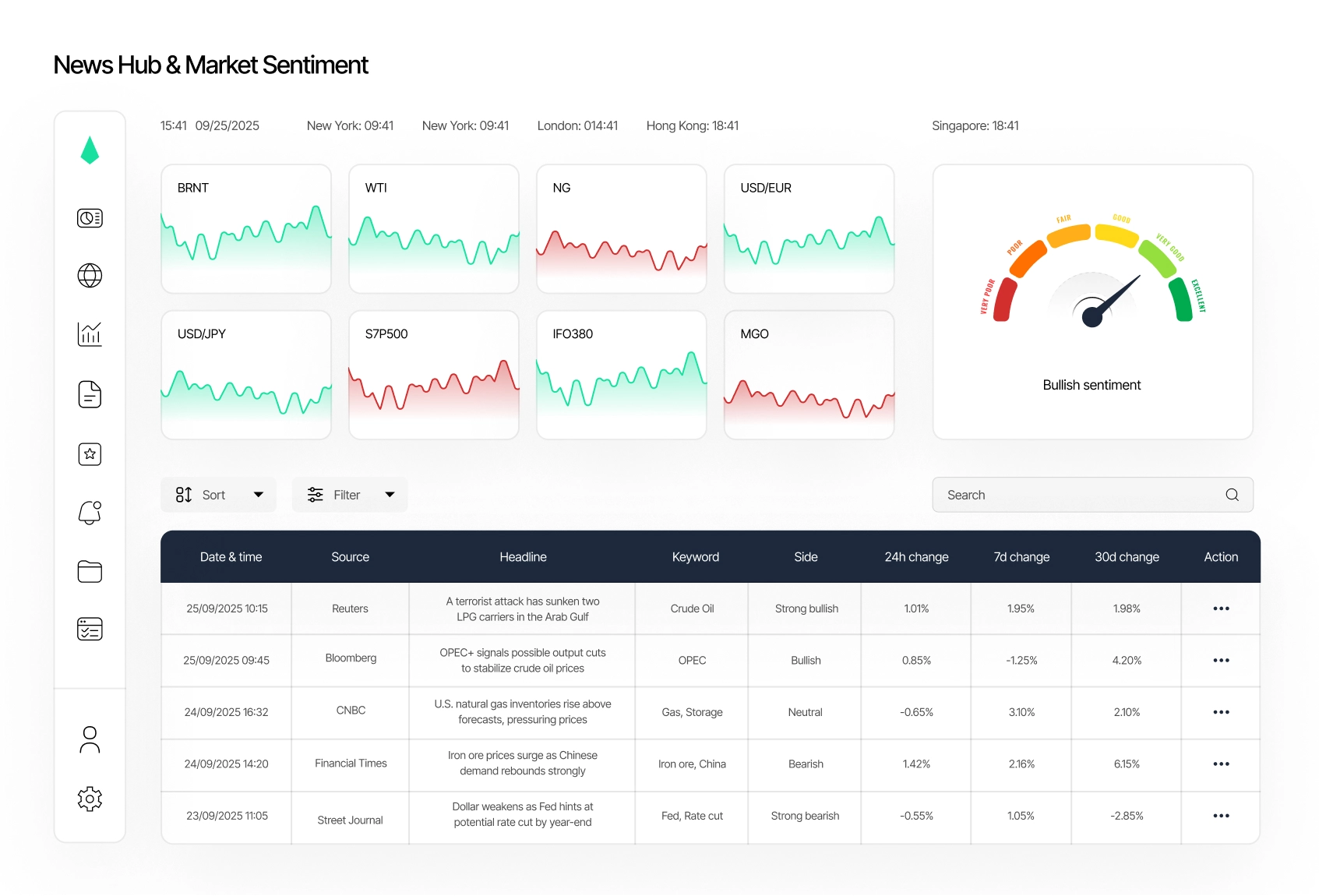Viewport: 1319px width, 896px height.
Task: Open the settings gear icon
Action: (x=90, y=799)
